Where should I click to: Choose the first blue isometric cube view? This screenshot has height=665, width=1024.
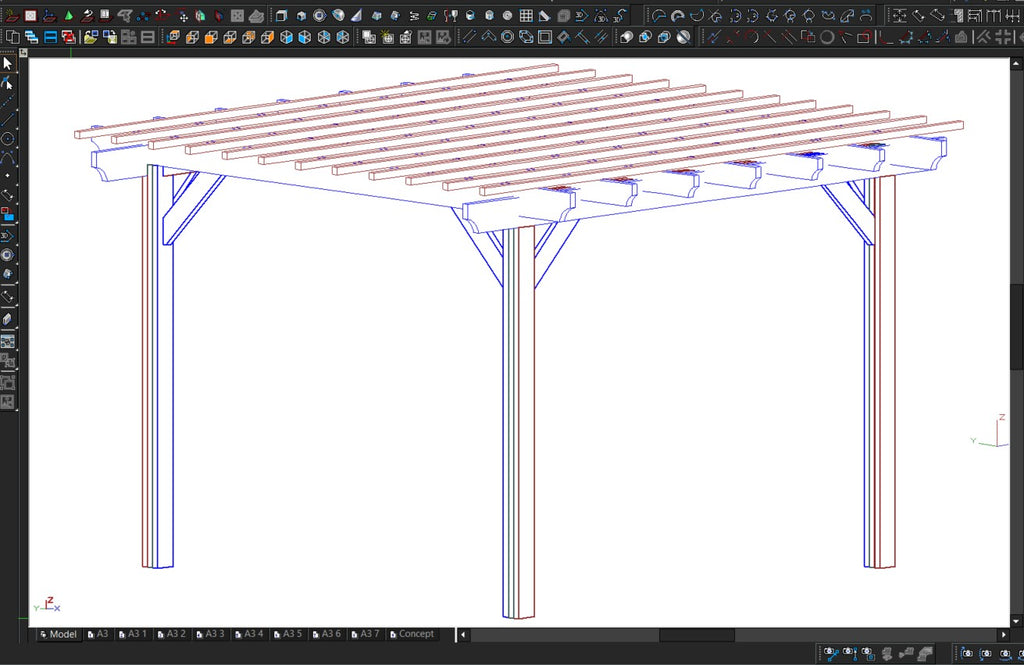(286, 37)
